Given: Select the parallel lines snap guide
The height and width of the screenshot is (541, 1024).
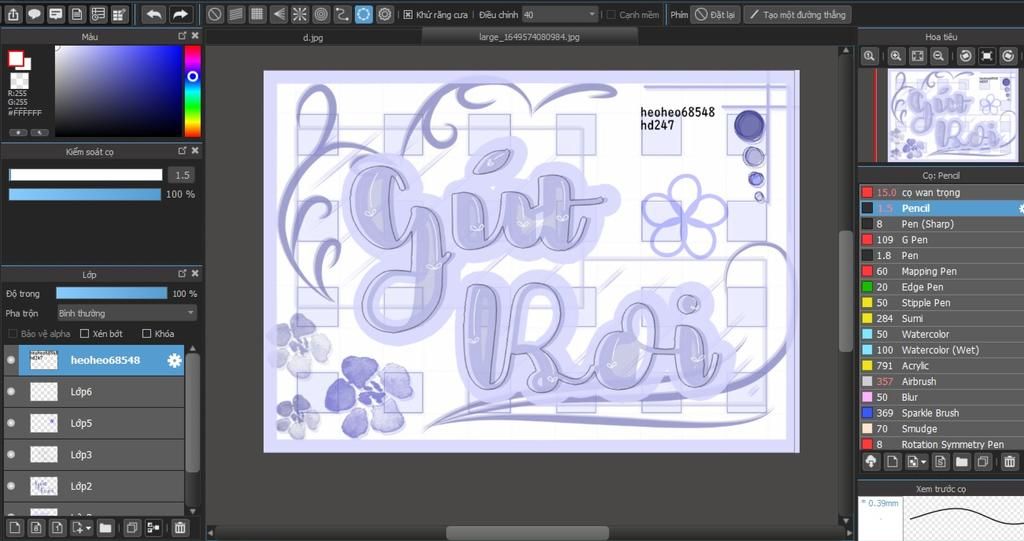Looking at the screenshot, I should click(x=236, y=14).
